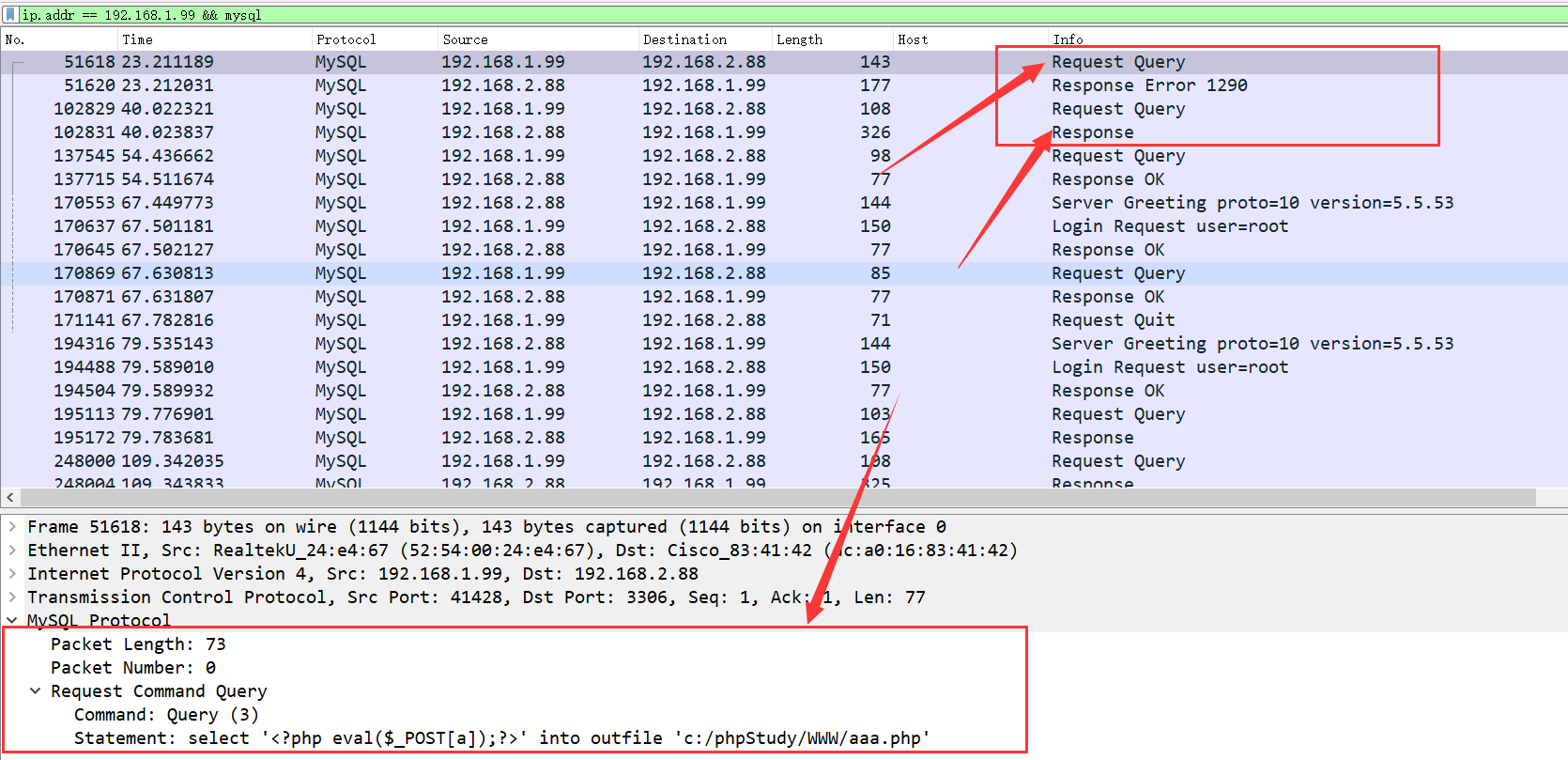Viewport: 1568px width, 760px height.
Task: Select packet number 170871 in list
Action: [784, 297]
